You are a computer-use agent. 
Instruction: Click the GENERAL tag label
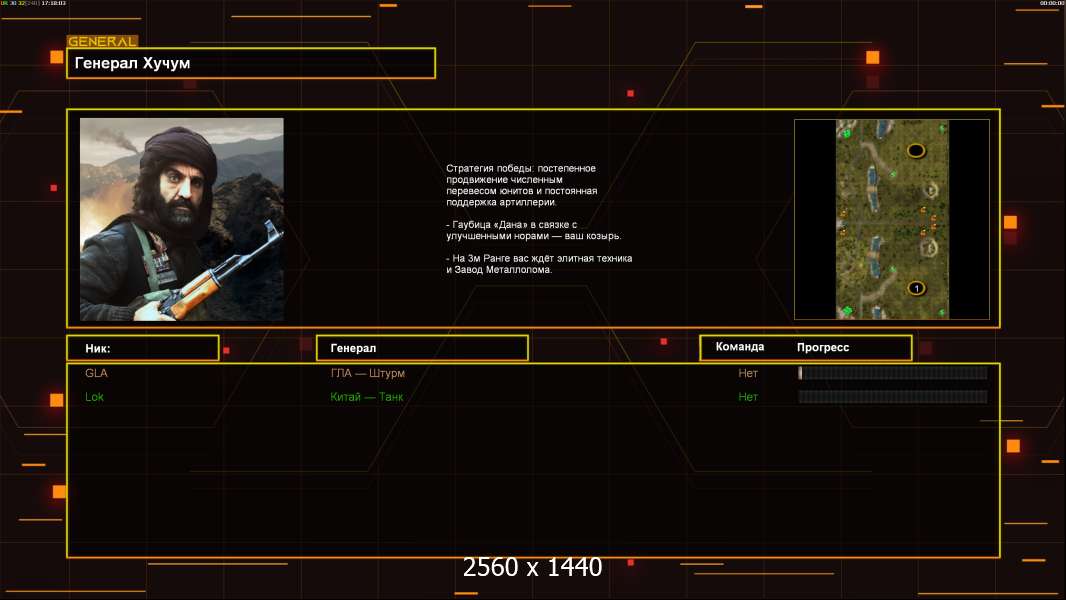(x=103, y=41)
